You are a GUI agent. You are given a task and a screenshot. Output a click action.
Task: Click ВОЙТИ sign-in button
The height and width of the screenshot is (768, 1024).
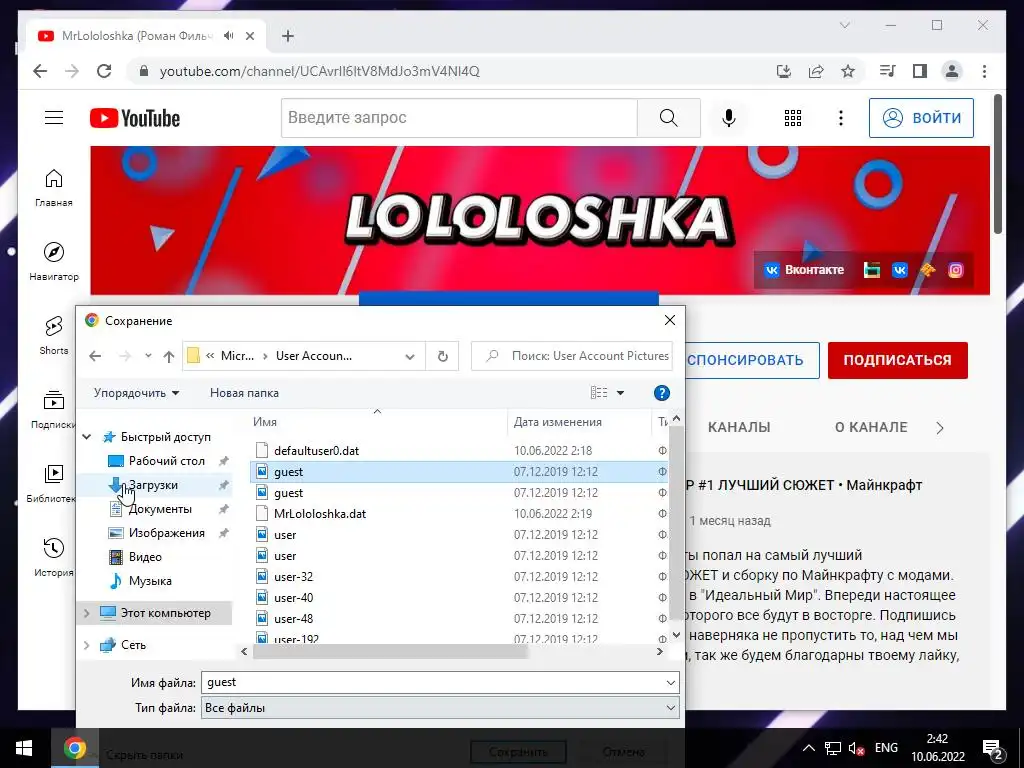(x=921, y=118)
